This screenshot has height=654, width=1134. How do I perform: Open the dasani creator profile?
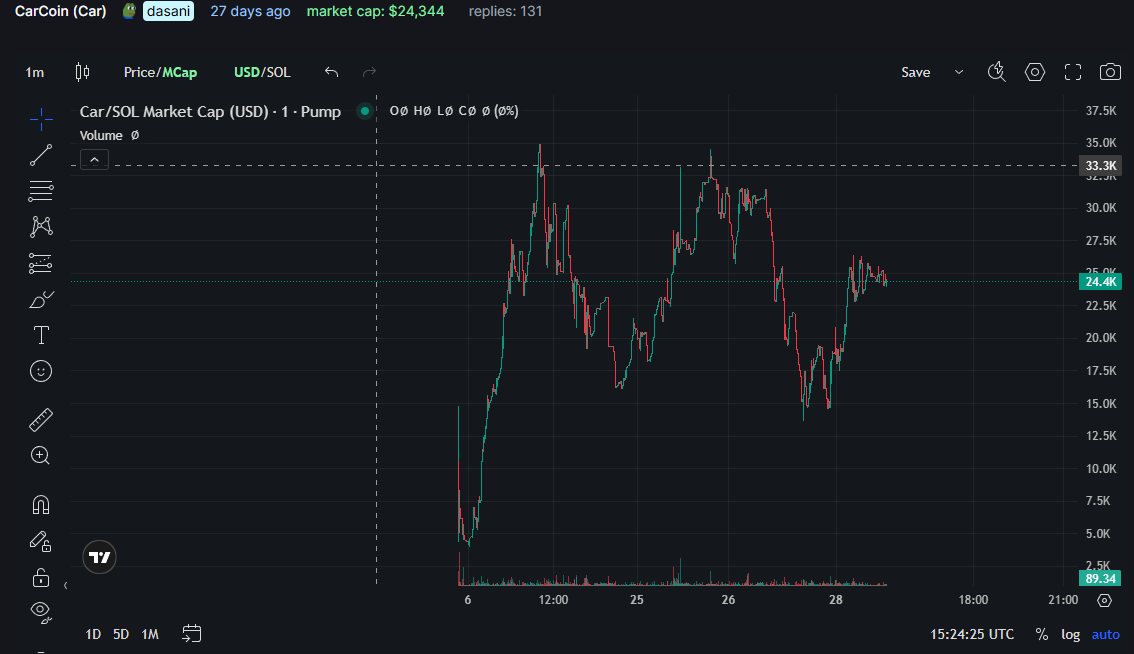click(x=169, y=12)
